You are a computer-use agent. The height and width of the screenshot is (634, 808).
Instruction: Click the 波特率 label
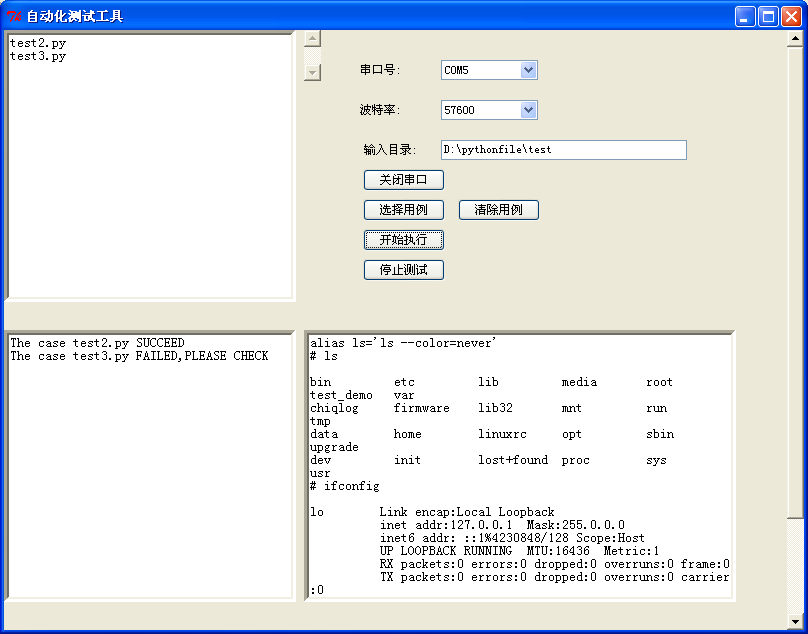click(x=380, y=110)
